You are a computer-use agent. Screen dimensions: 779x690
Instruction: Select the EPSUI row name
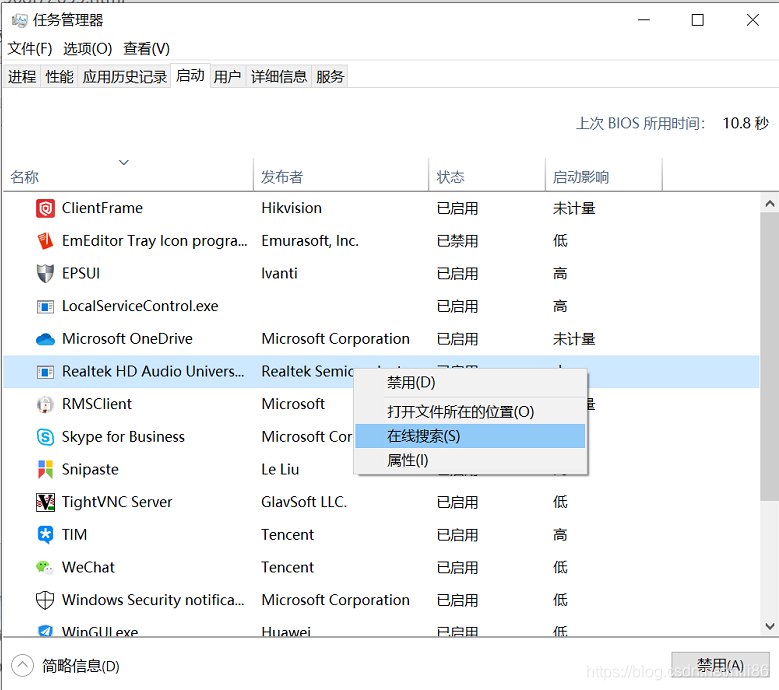point(81,274)
